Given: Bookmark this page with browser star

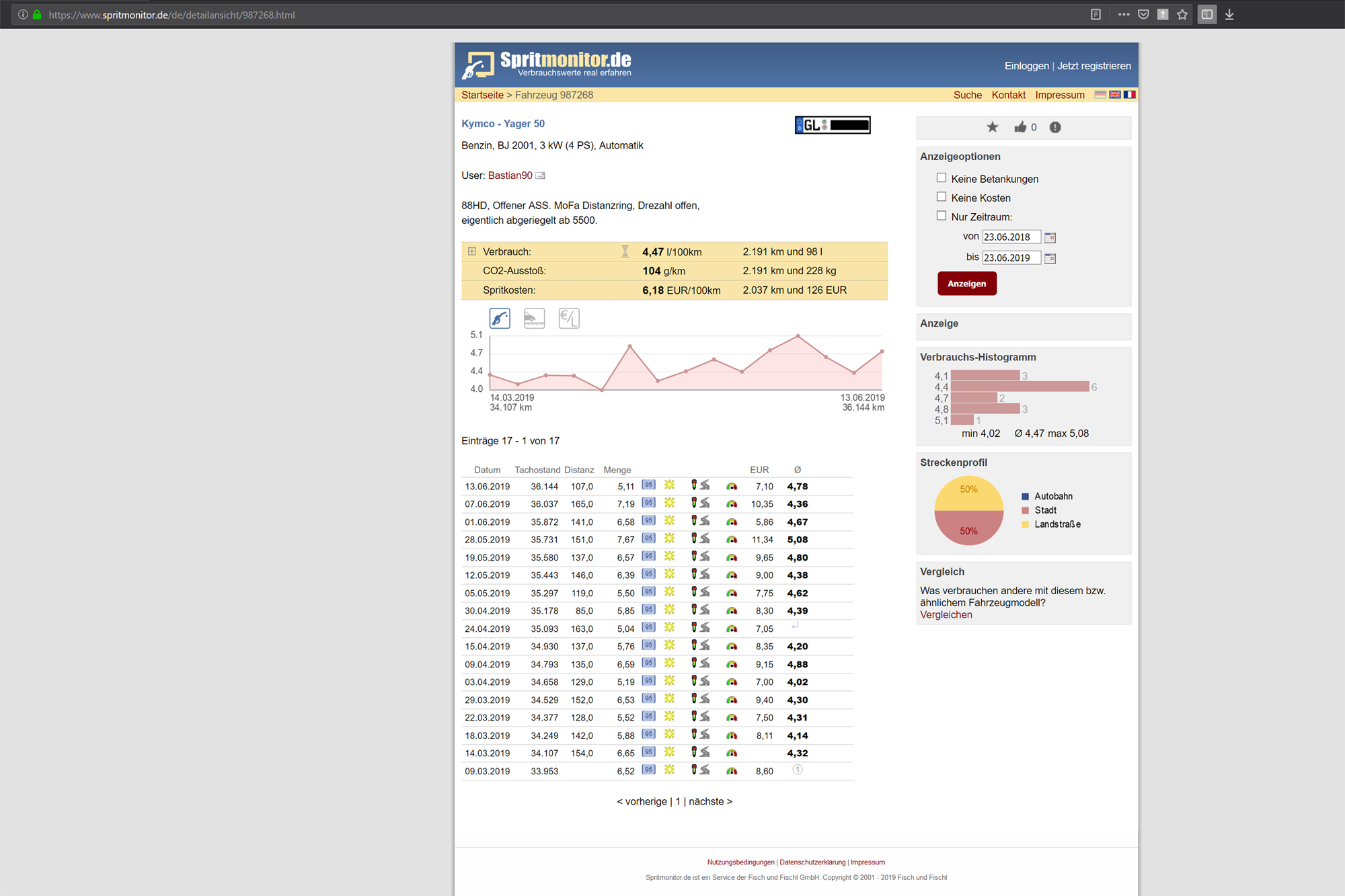Looking at the screenshot, I should coord(1182,14).
